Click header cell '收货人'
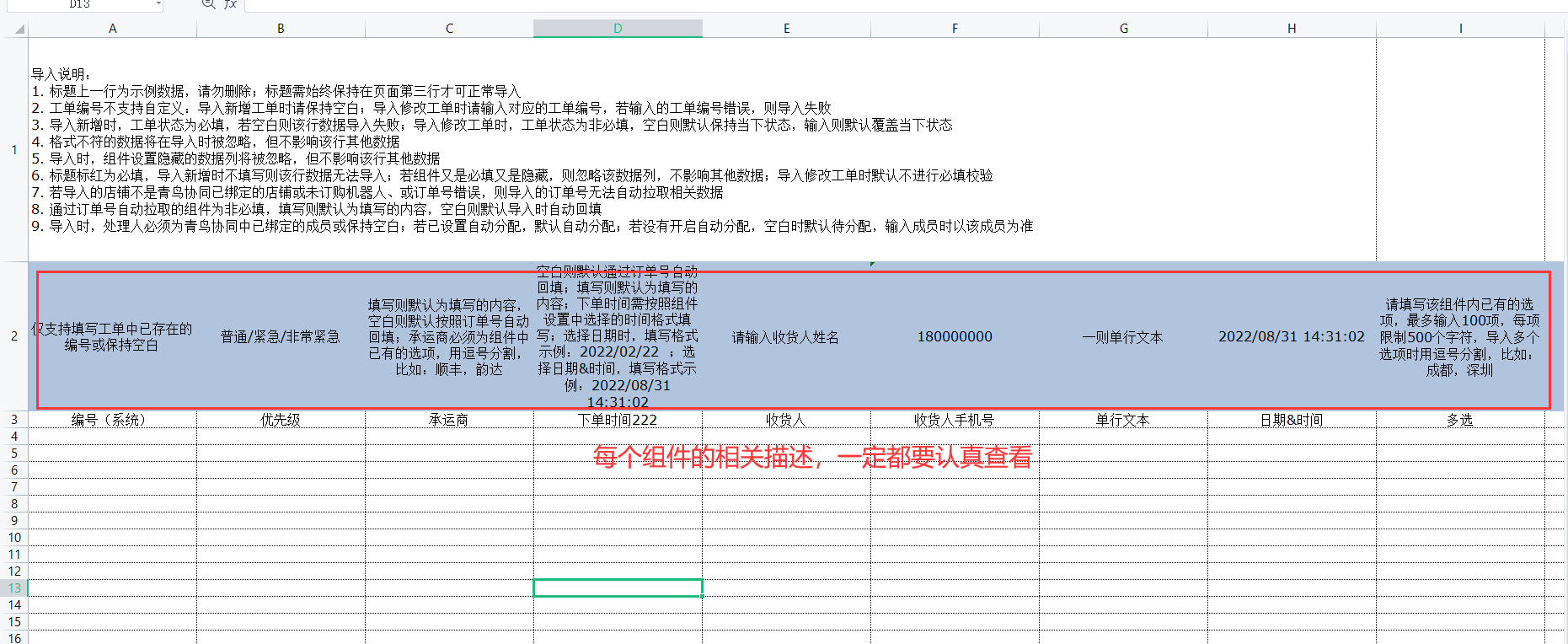This screenshot has height=644, width=1568. point(786,420)
